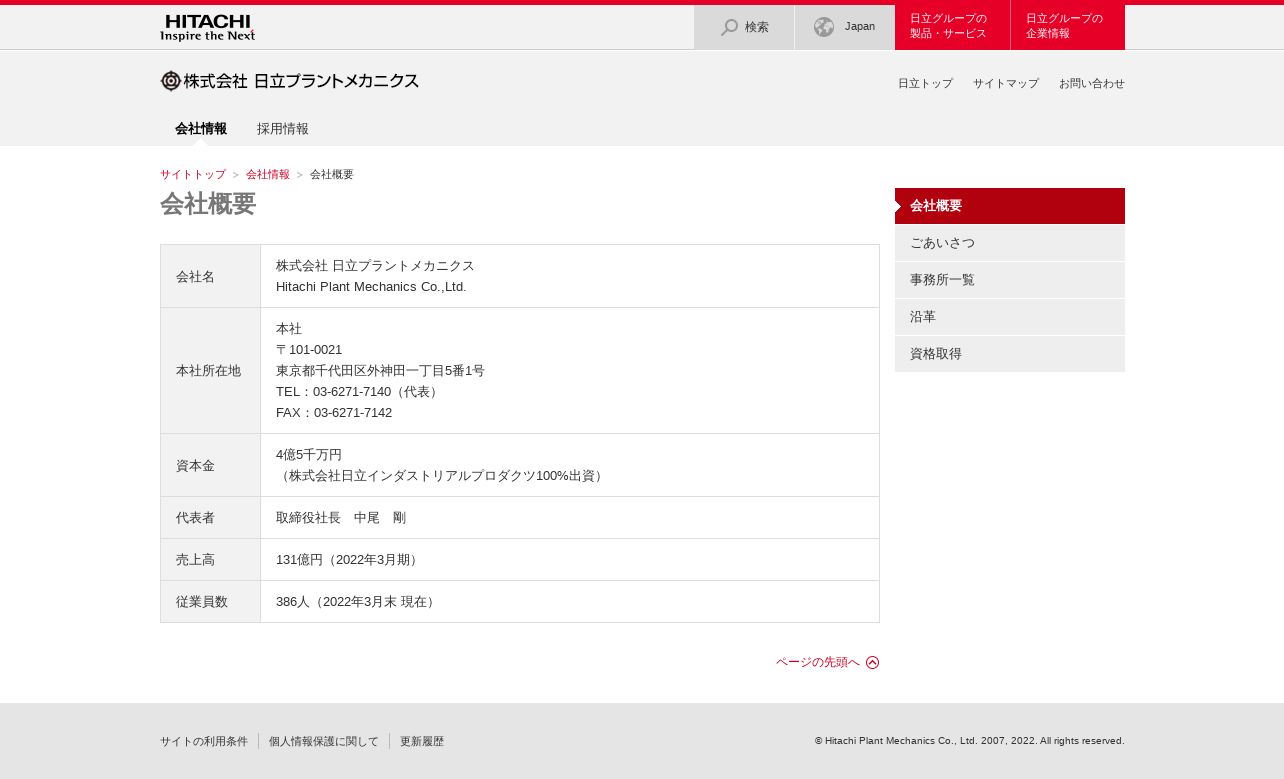Screen dimensions: 1284x779
Task: Select 会社概要 in the side menu
Action: click(1010, 206)
